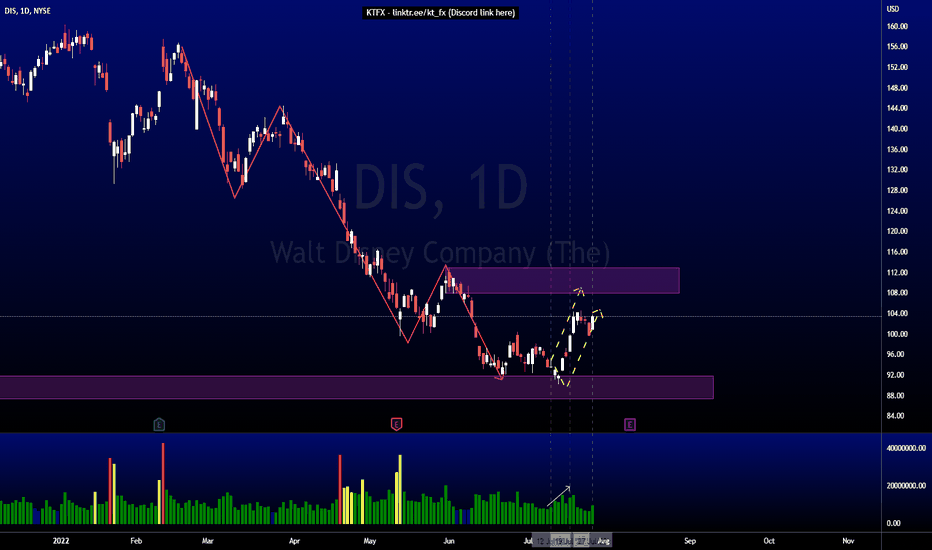Click the tallest red volume bar in February
This screenshot has height=550, width=932.
(163, 483)
